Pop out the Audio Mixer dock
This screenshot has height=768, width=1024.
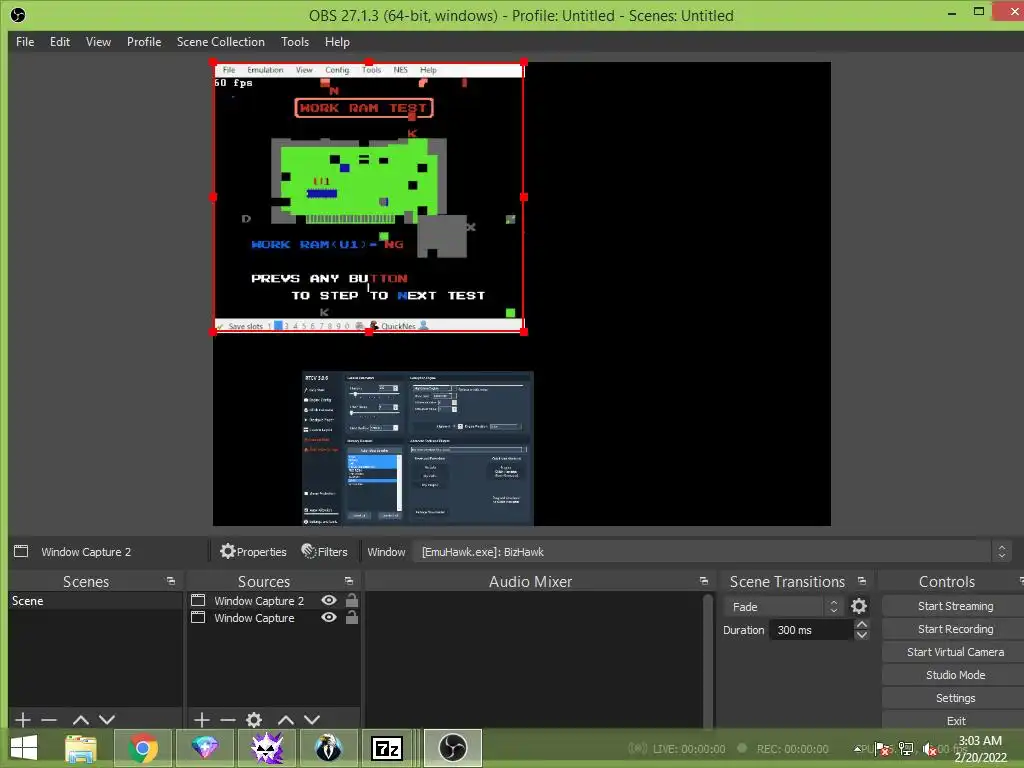[x=703, y=581]
